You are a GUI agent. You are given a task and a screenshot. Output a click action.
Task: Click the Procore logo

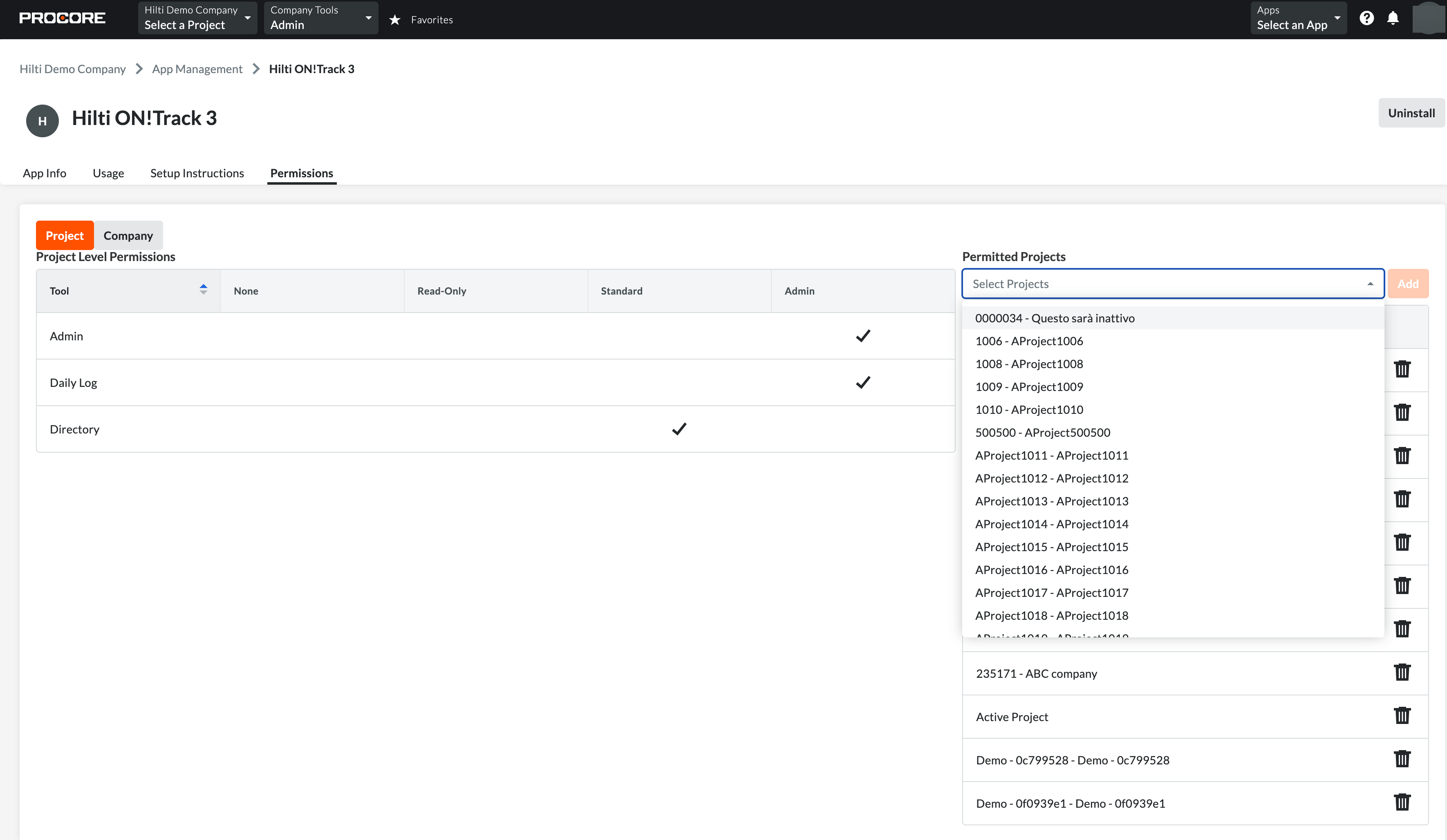tap(62, 18)
